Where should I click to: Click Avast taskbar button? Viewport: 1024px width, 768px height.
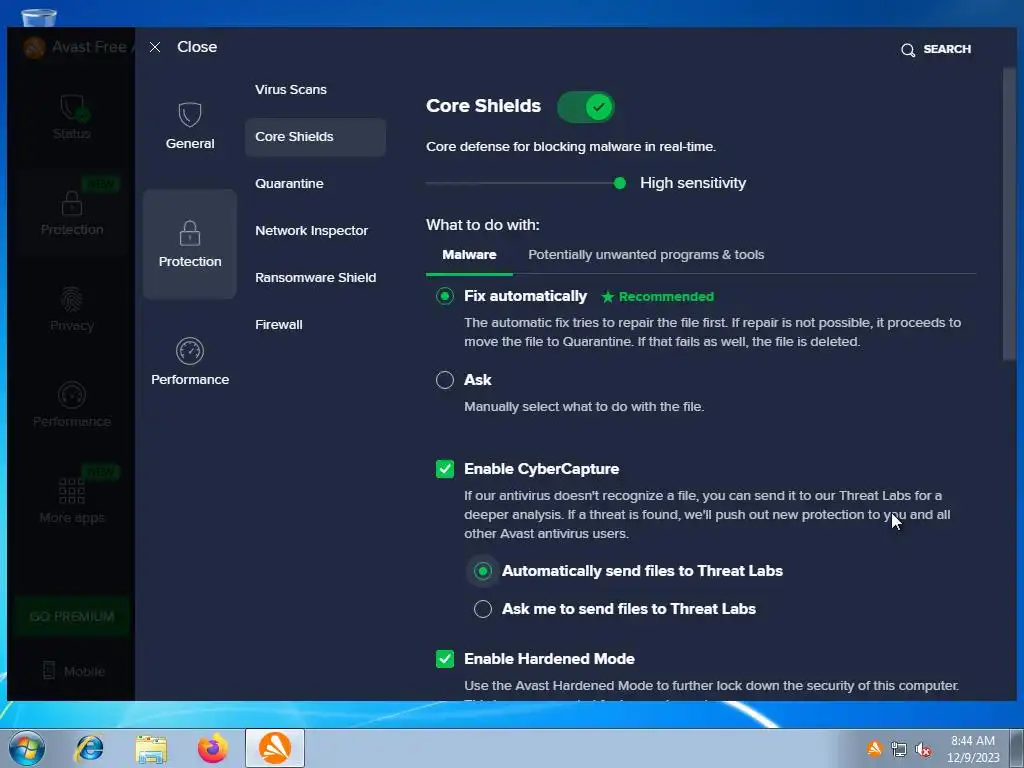coord(275,748)
